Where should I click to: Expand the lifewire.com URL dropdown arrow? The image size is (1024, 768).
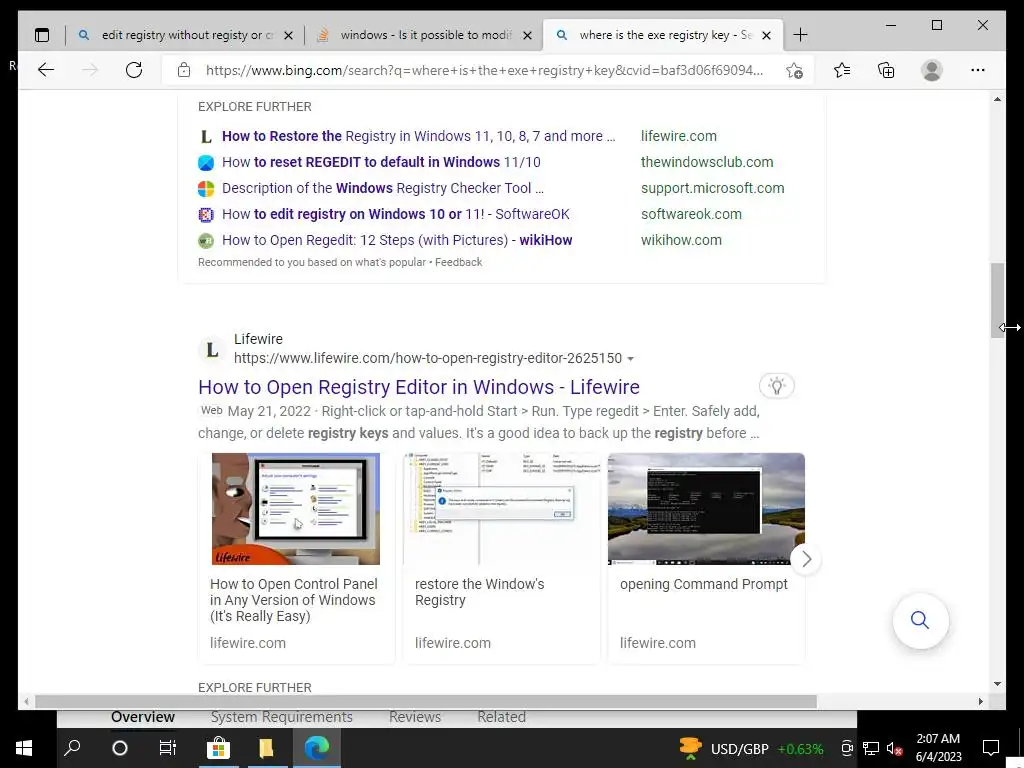coord(630,359)
